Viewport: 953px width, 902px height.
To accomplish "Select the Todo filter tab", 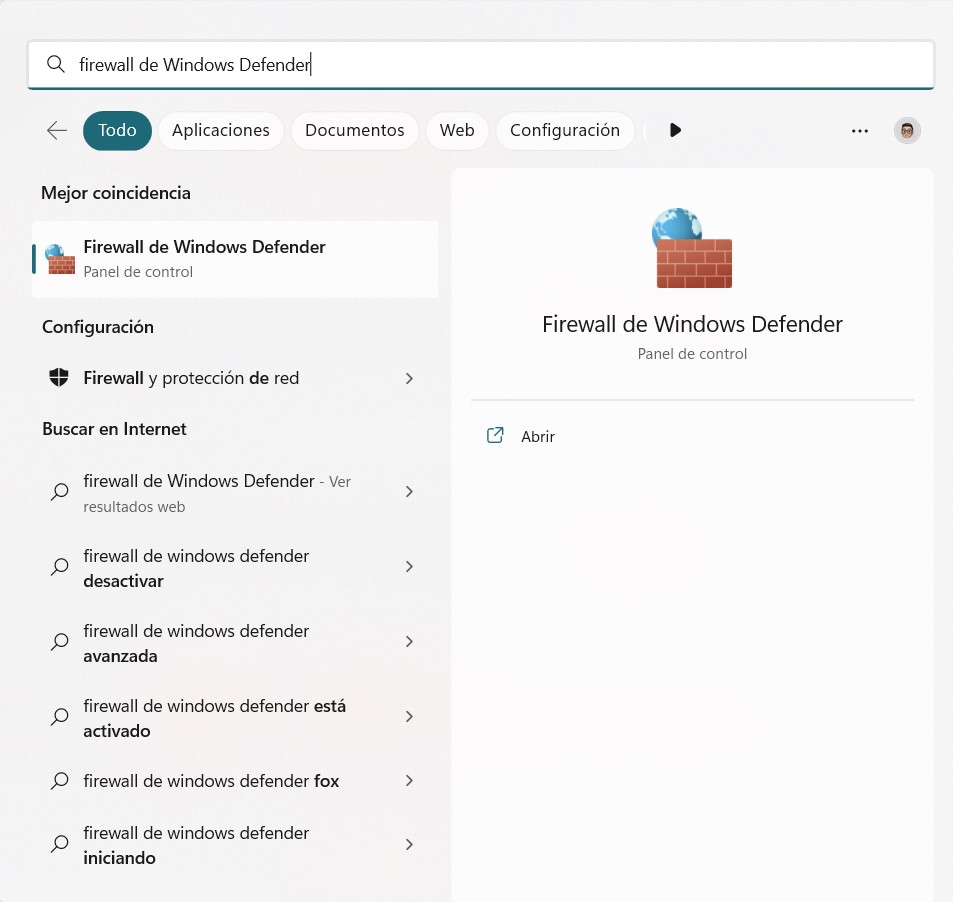I will click(117, 131).
